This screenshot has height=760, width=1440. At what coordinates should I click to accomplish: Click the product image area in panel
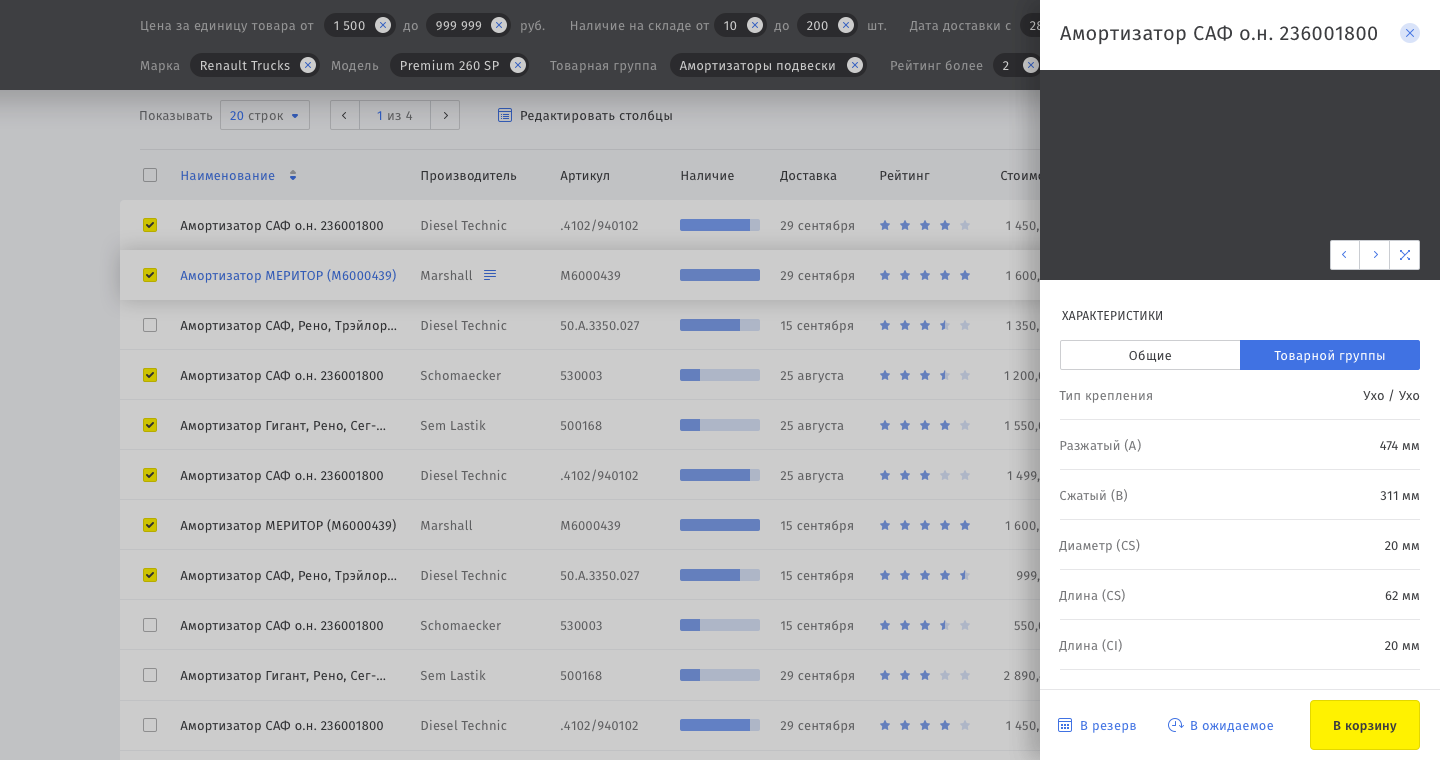pyautogui.click(x=1240, y=175)
